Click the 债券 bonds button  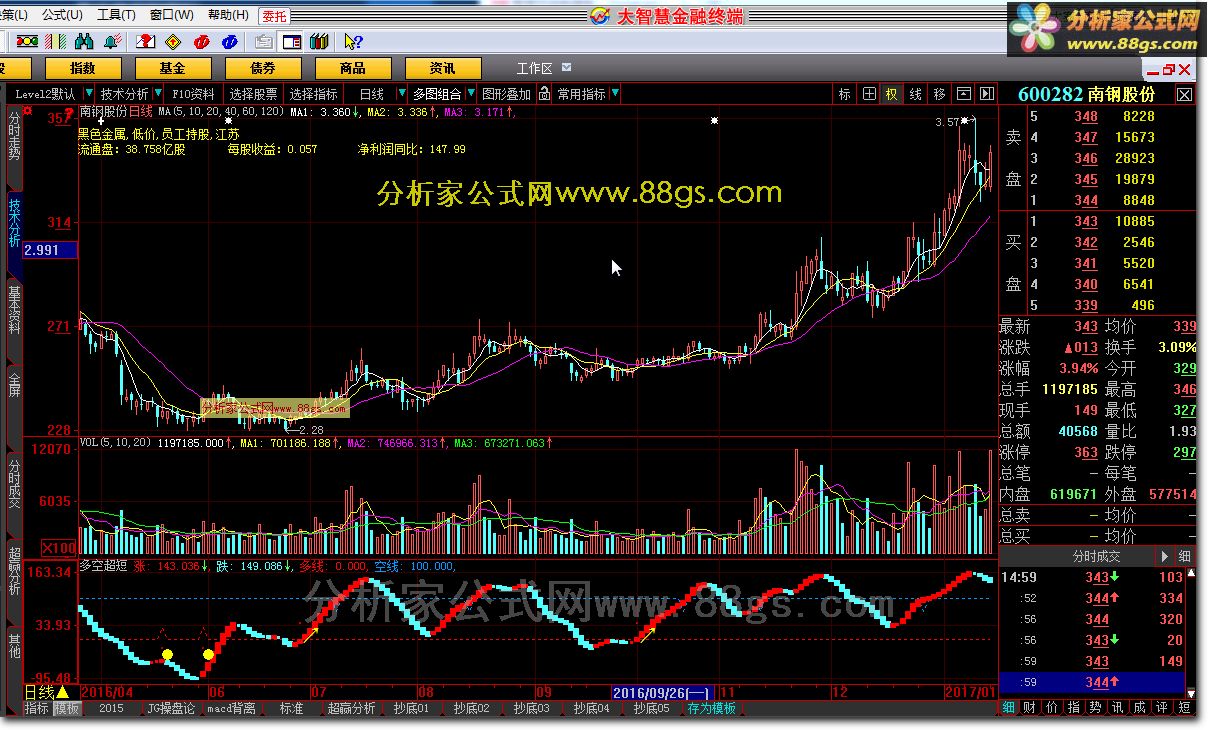click(263, 68)
